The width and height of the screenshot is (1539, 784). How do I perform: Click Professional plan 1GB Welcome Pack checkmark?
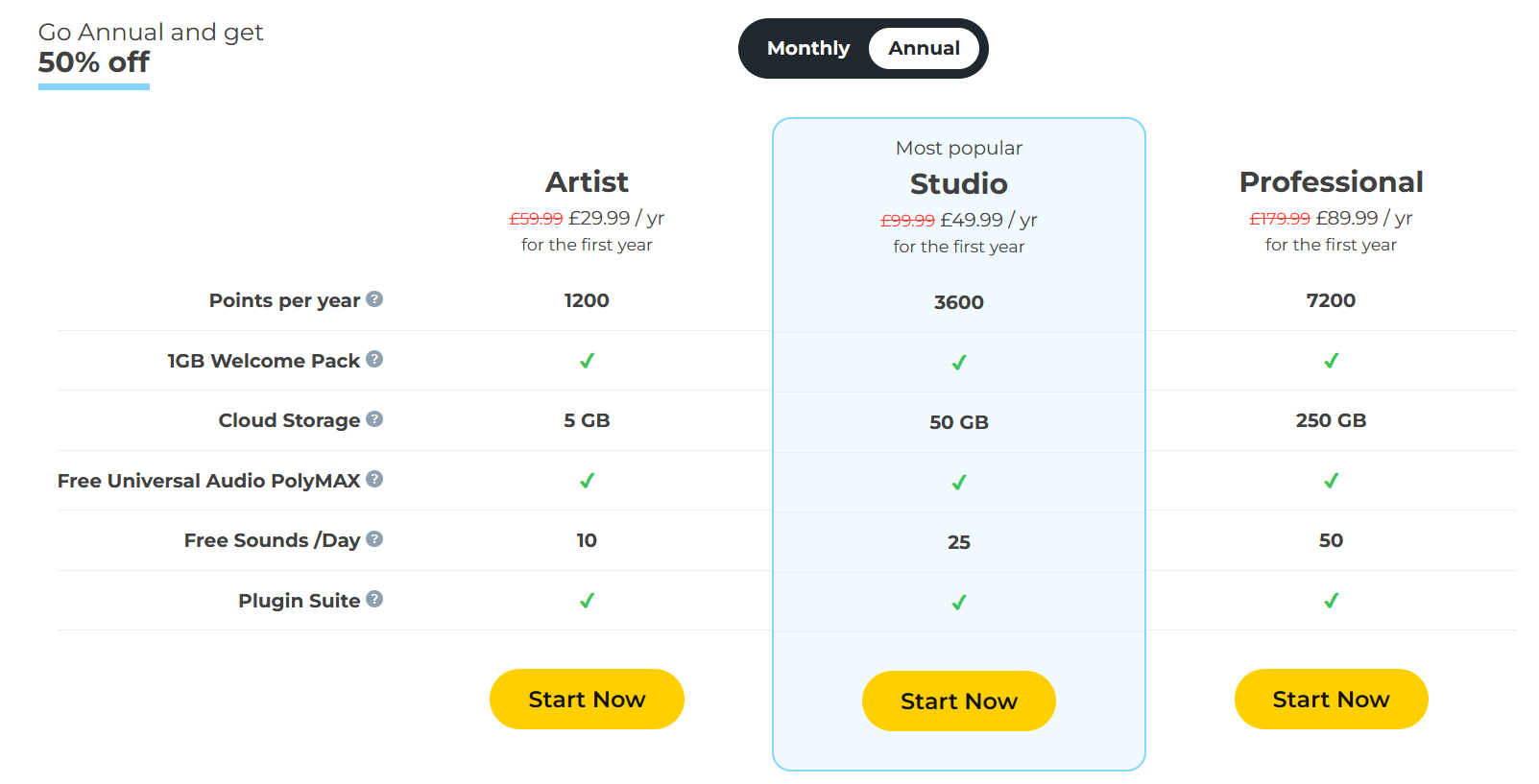tap(1331, 361)
